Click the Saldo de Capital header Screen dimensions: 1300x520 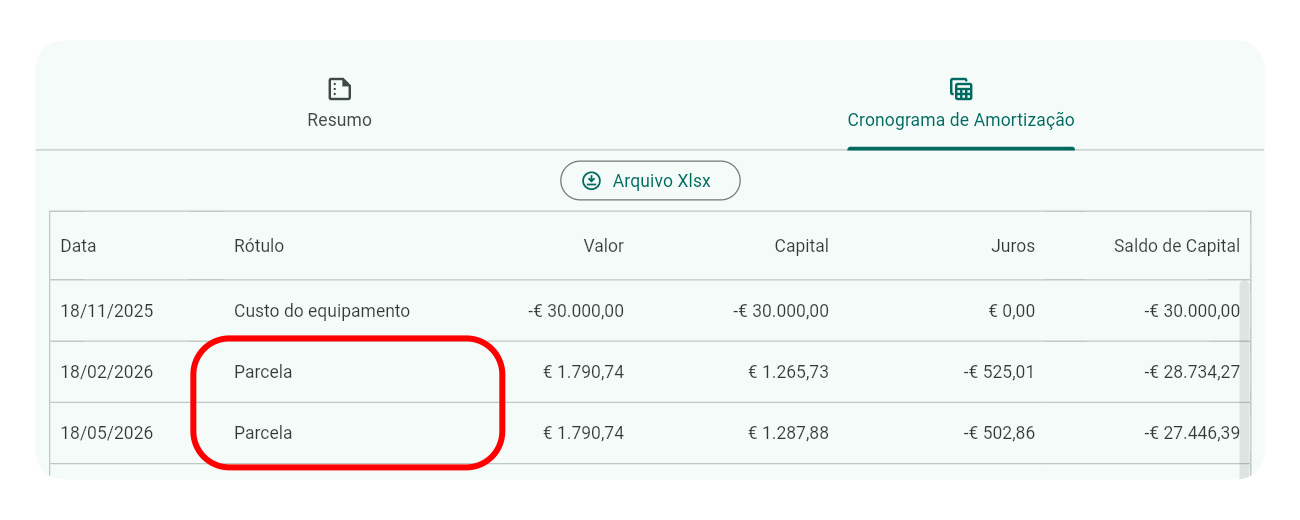click(x=1176, y=246)
